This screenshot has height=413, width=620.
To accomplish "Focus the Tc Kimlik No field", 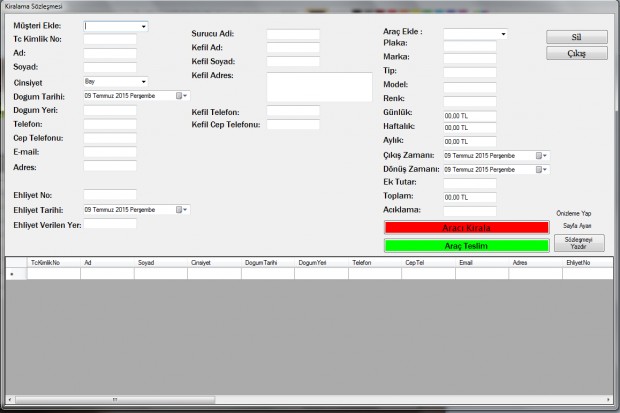I will [110, 39].
